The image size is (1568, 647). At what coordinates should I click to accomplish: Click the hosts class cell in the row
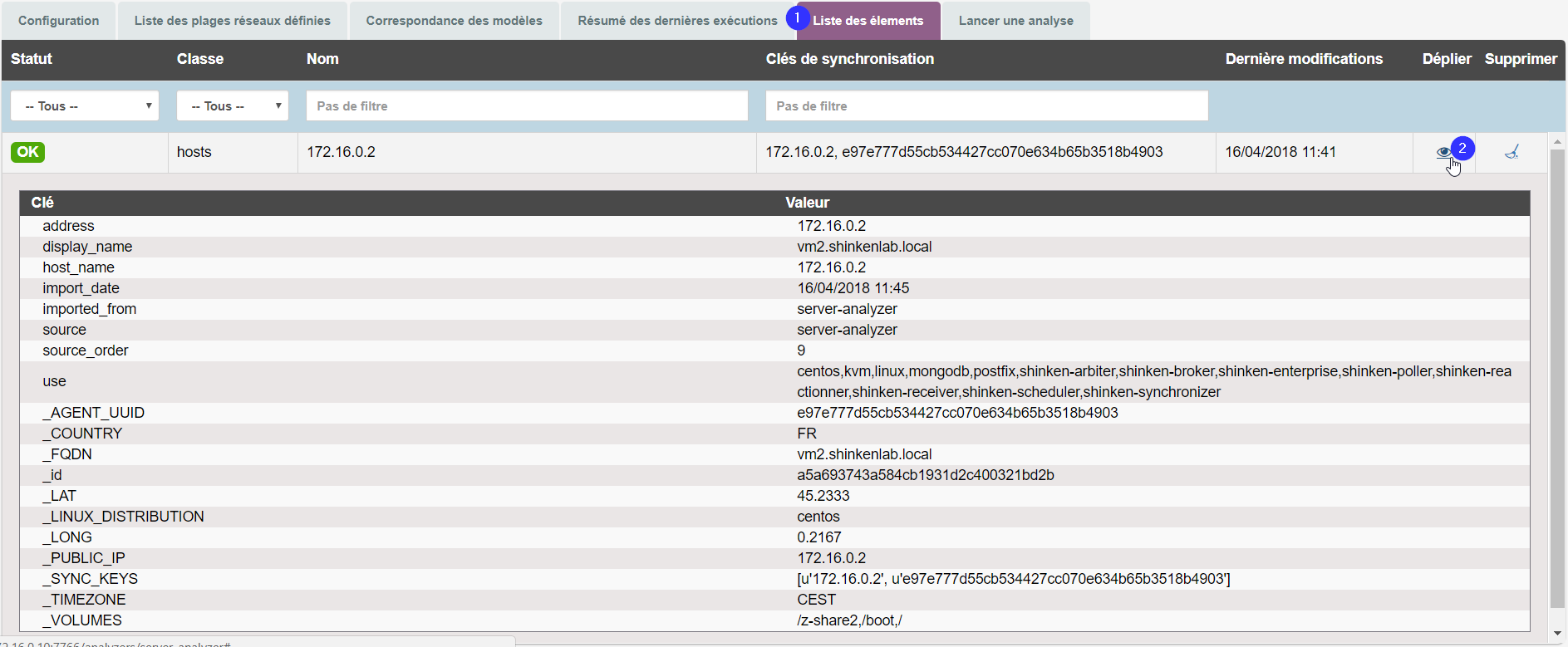tap(194, 152)
